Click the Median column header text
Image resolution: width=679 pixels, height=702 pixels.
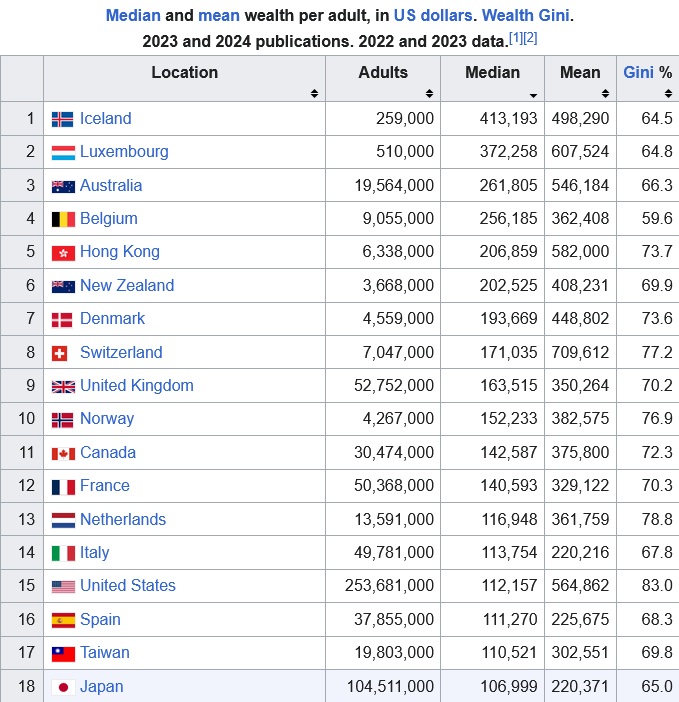point(492,73)
